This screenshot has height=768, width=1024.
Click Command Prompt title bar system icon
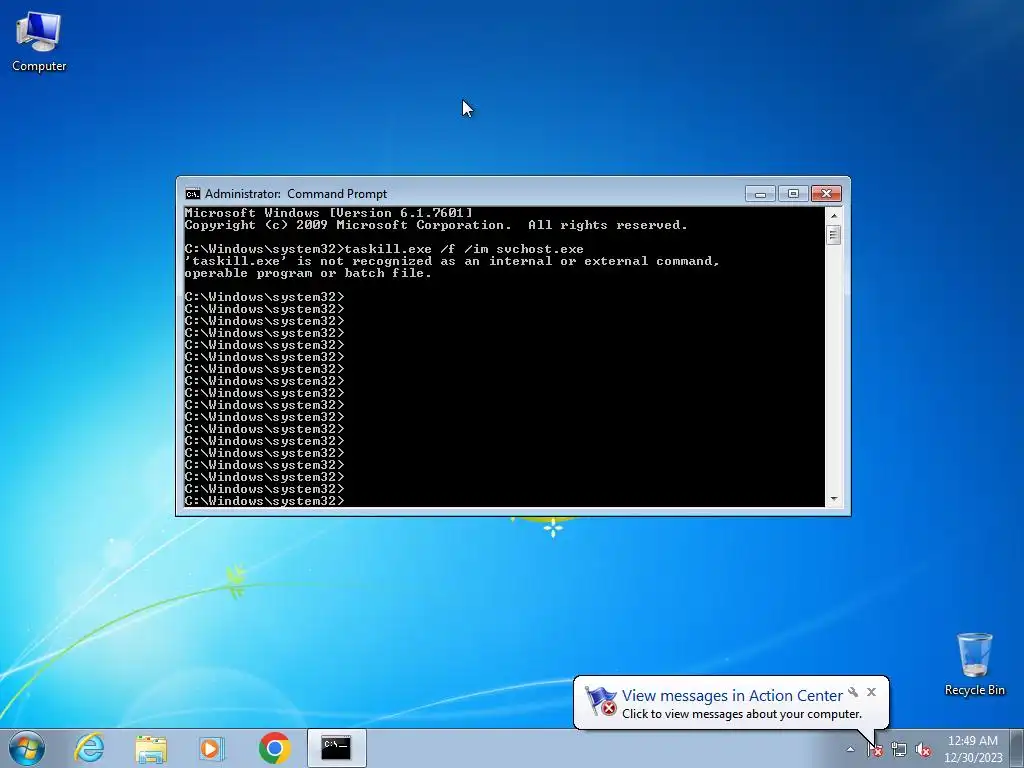(193, 194)
